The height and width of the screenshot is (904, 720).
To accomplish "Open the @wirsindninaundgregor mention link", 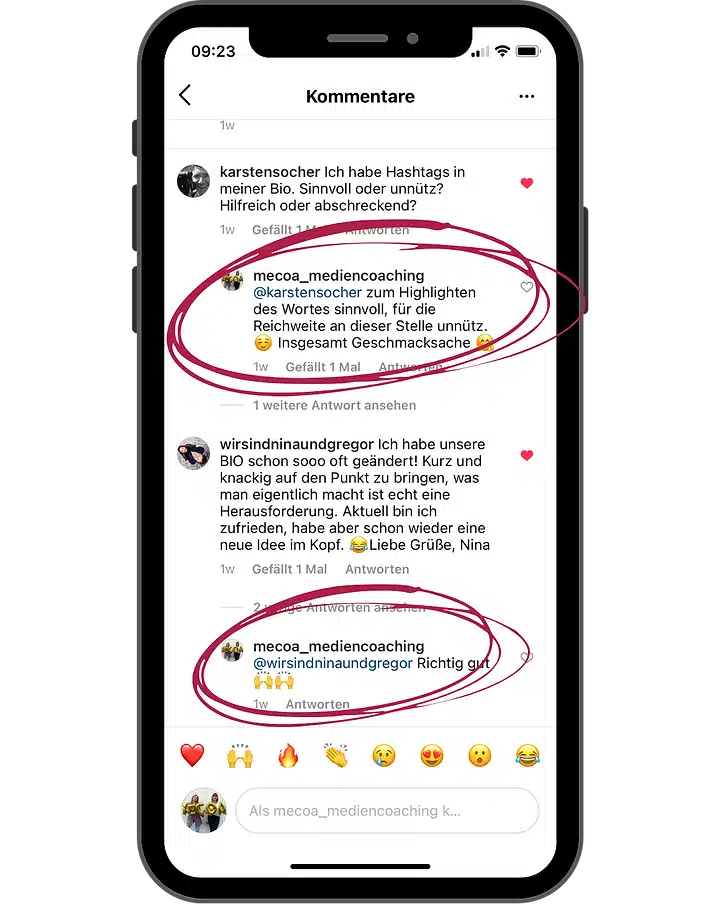I will 333,664.
